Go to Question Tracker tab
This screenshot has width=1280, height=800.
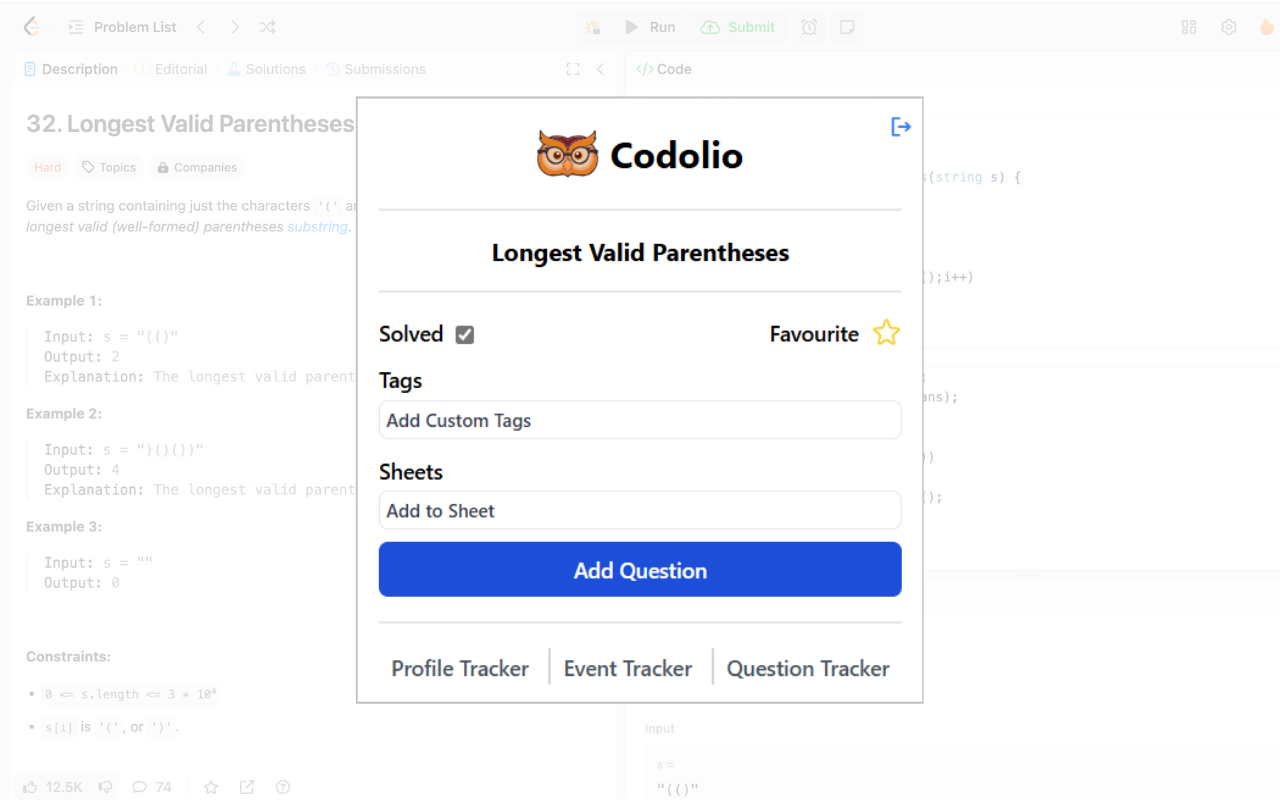(808, 668)
